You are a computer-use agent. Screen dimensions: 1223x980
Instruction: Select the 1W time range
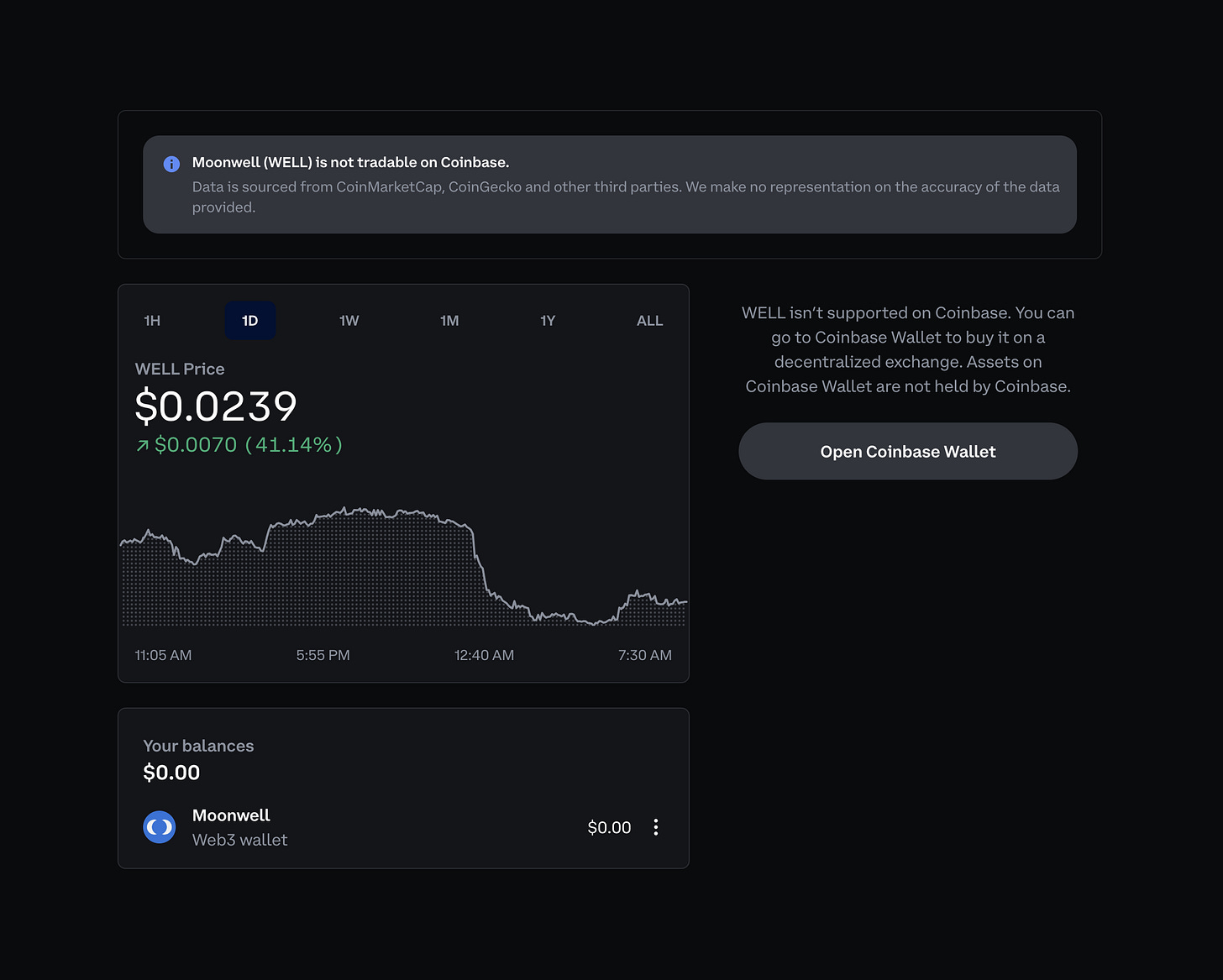click(349, 320)
